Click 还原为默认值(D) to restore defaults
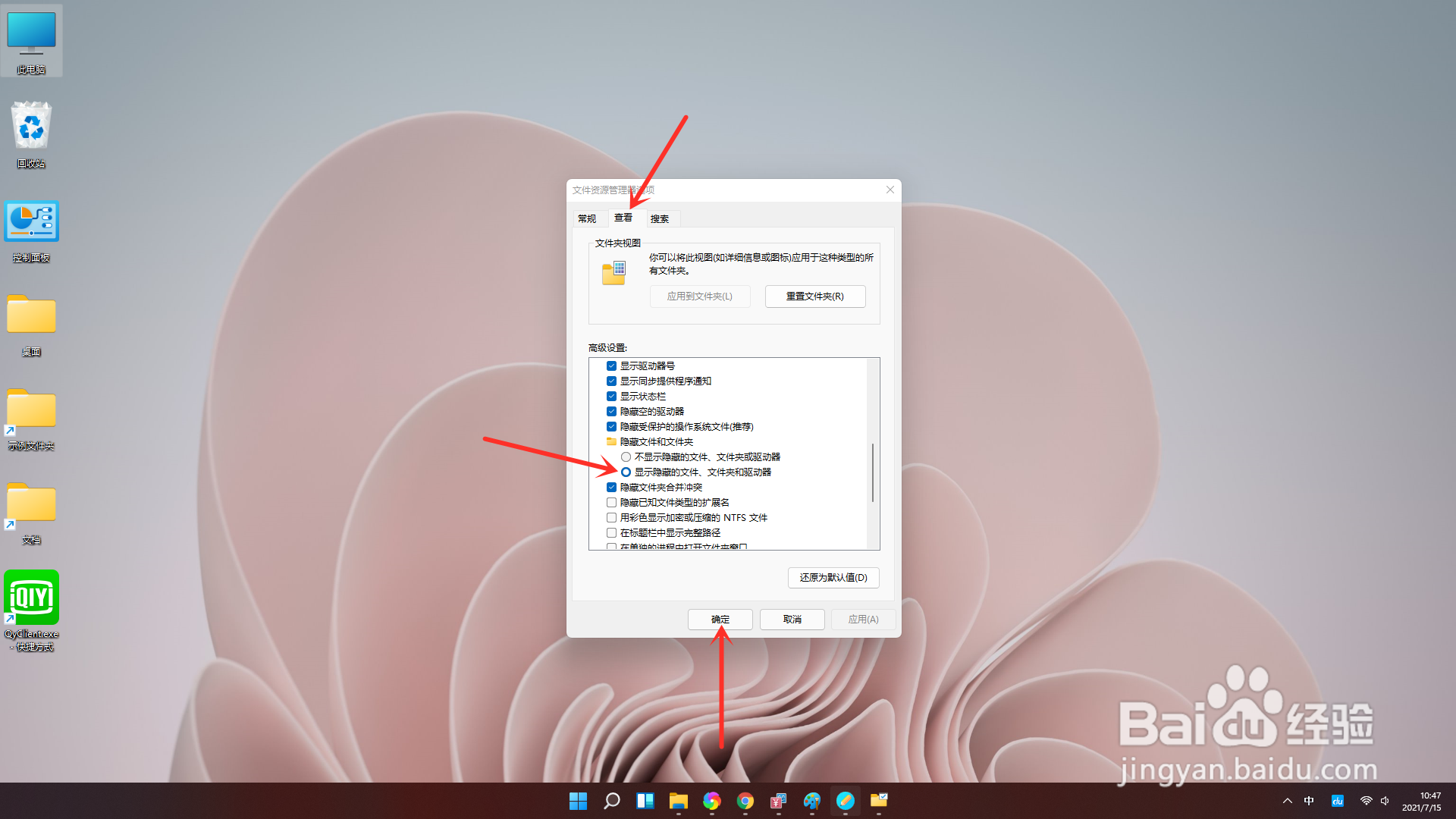 click(833, 577)
